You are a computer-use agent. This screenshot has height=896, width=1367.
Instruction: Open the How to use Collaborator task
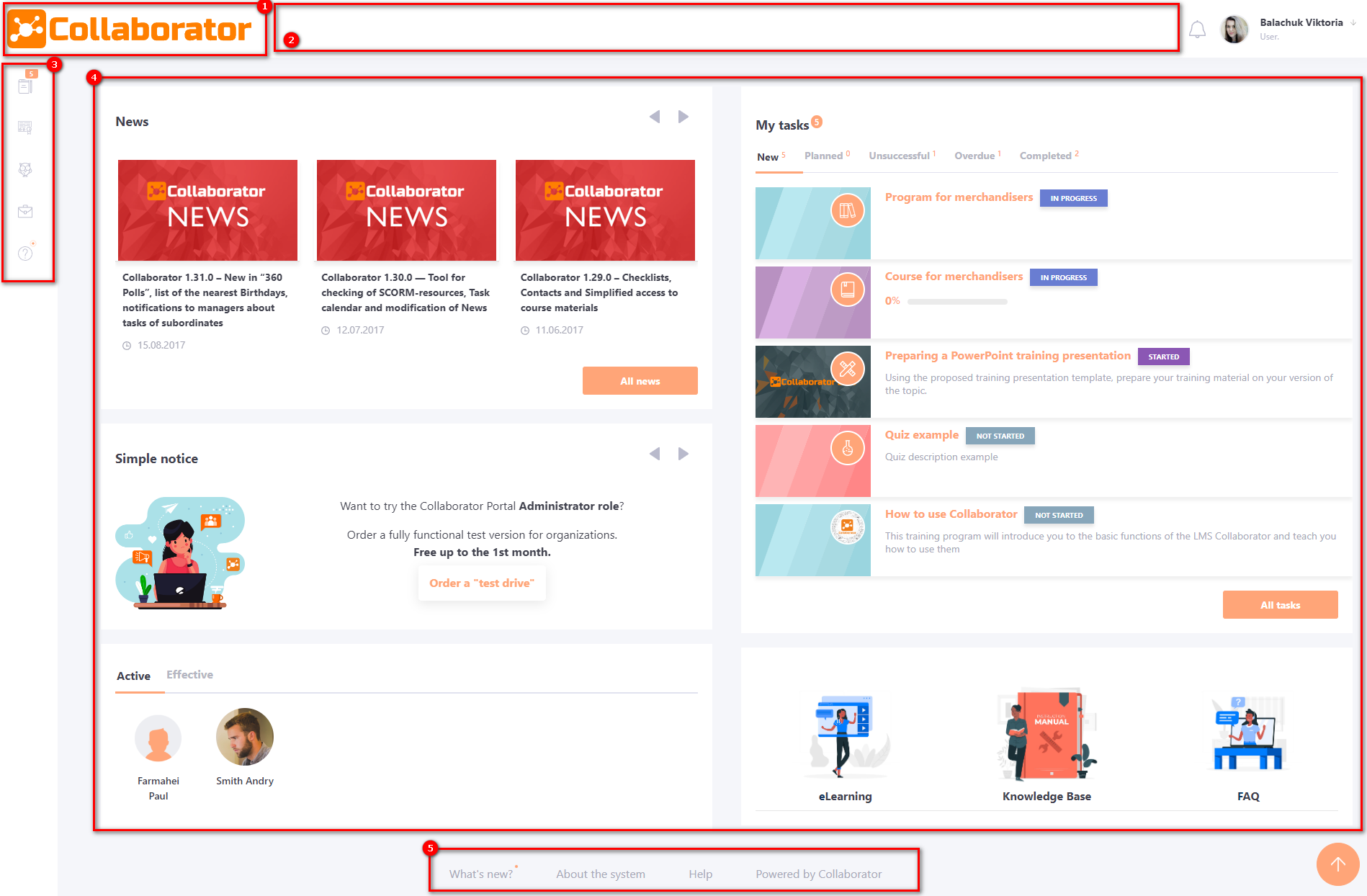951,514
